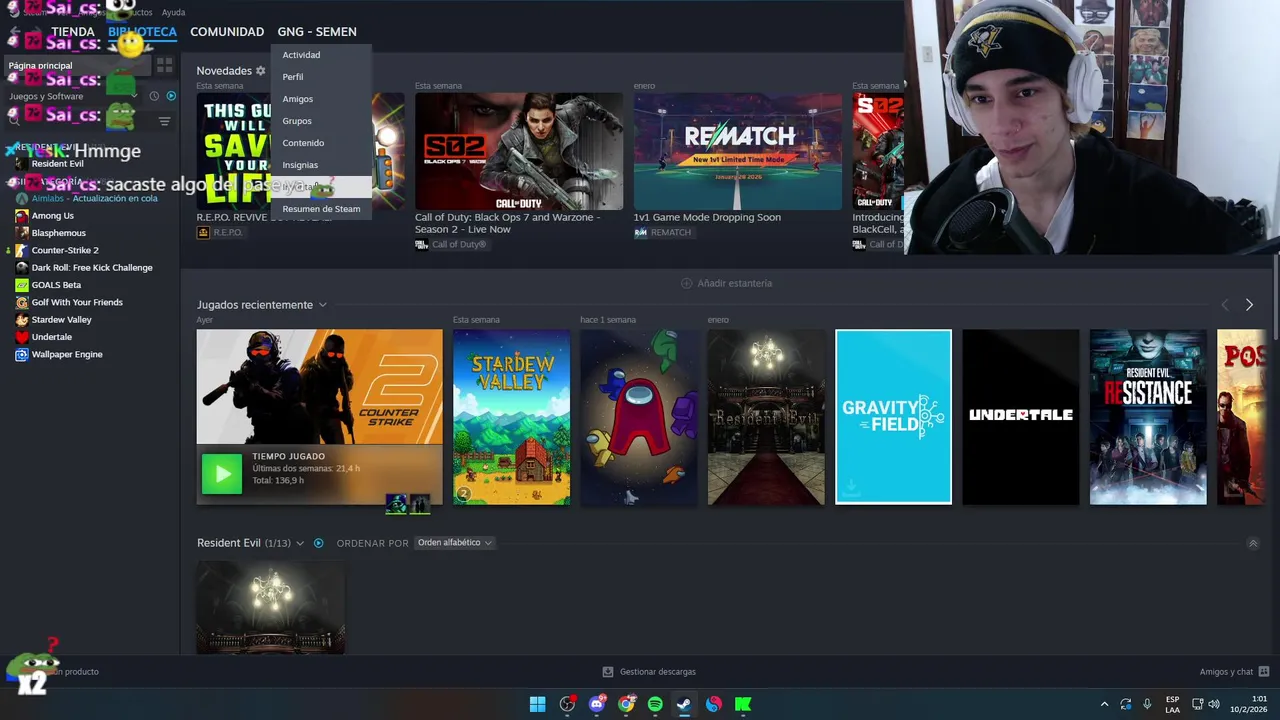Screen dimensions: 1280x720
Task: Open R.E.P.O. game tag under news
Action: tap(220, 232)
